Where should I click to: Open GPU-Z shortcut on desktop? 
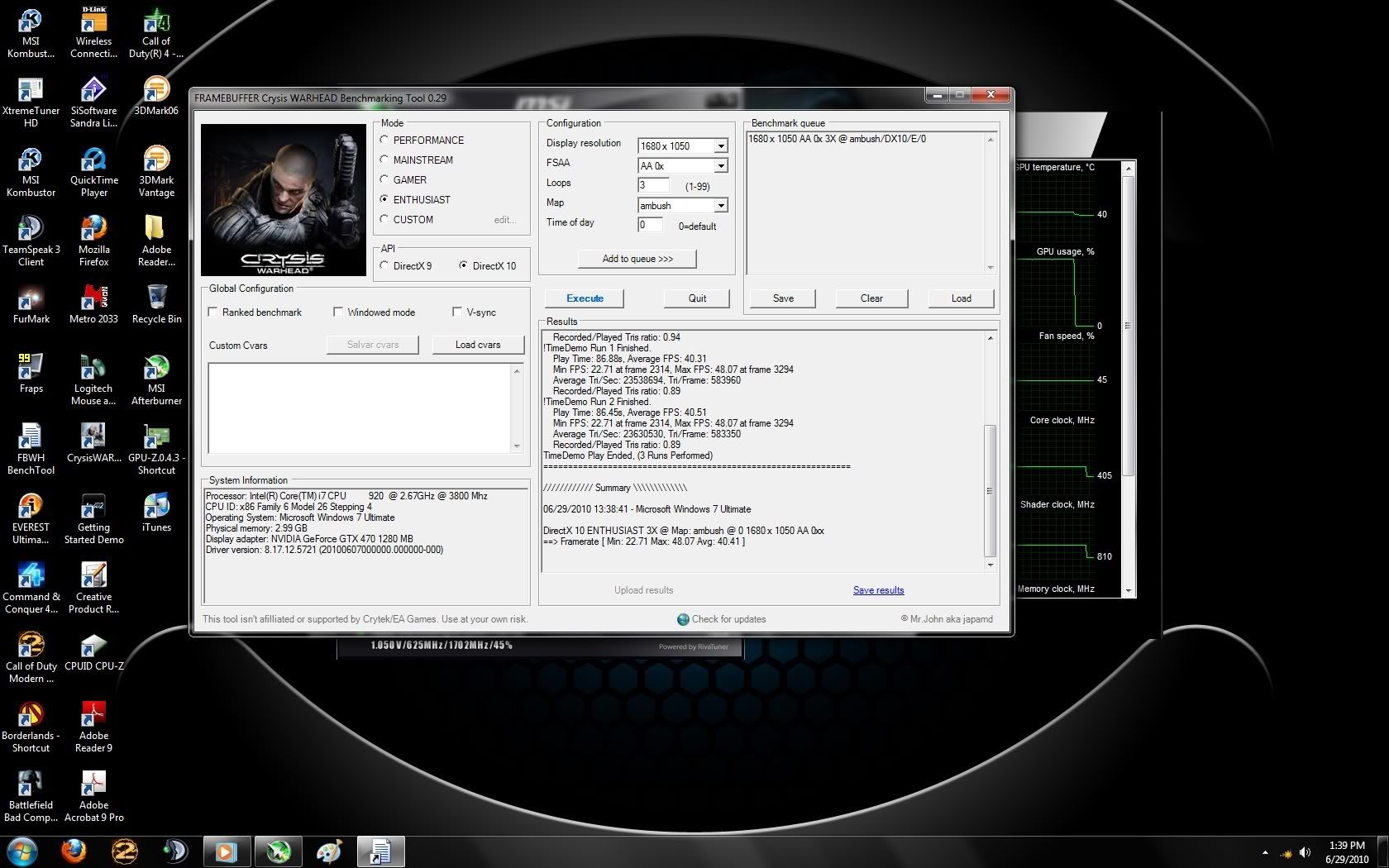click(156, 450)
